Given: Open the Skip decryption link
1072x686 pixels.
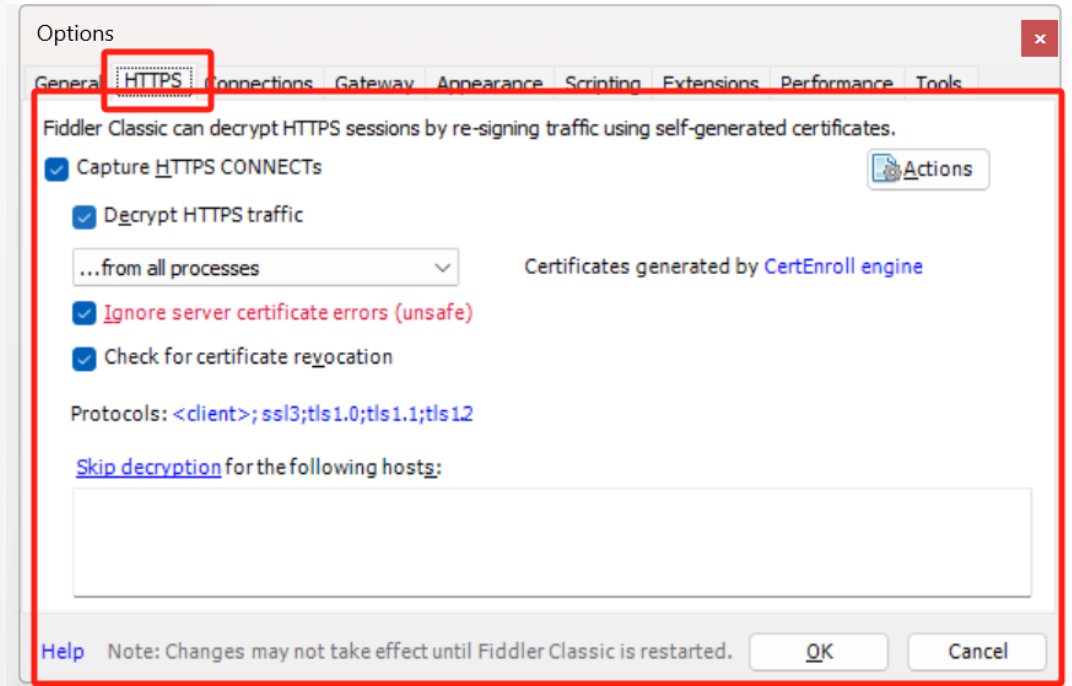Looking at the screenshot, I should click(148, 467).
